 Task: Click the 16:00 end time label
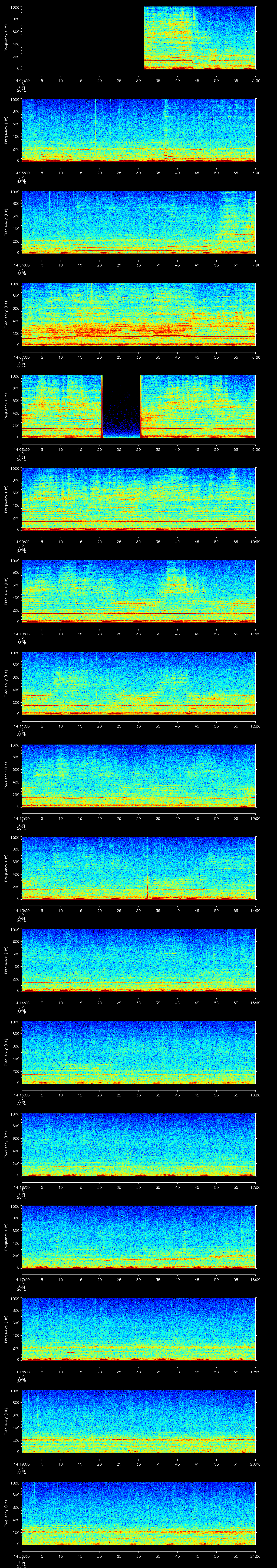[x=256, y=1095]
